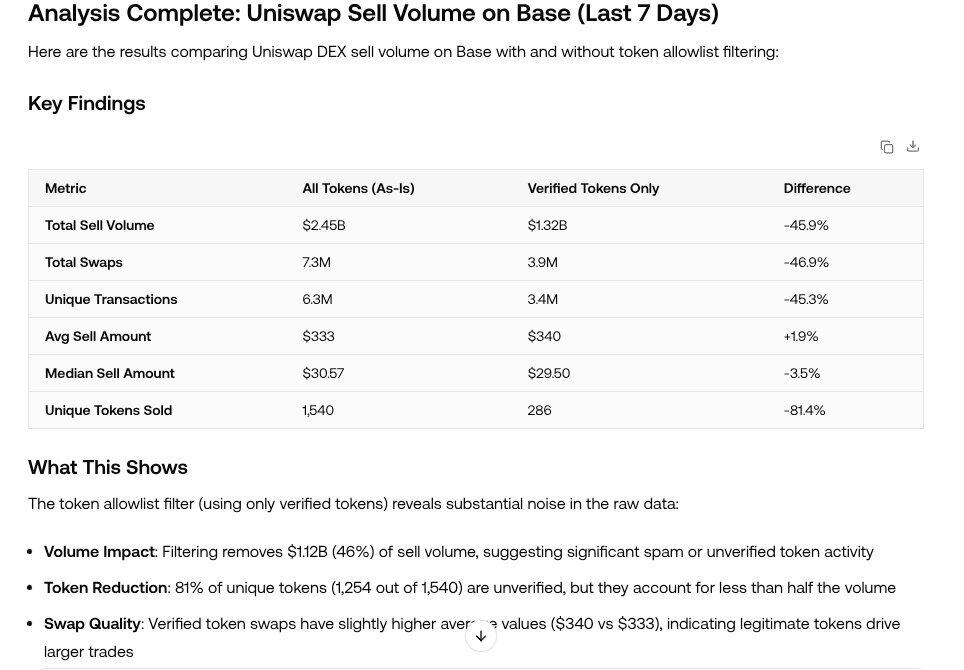Click the Unique Tokens Sold row label
This screenshot has width=964, height=670.
pyautogui.click(x=108, y=410)
